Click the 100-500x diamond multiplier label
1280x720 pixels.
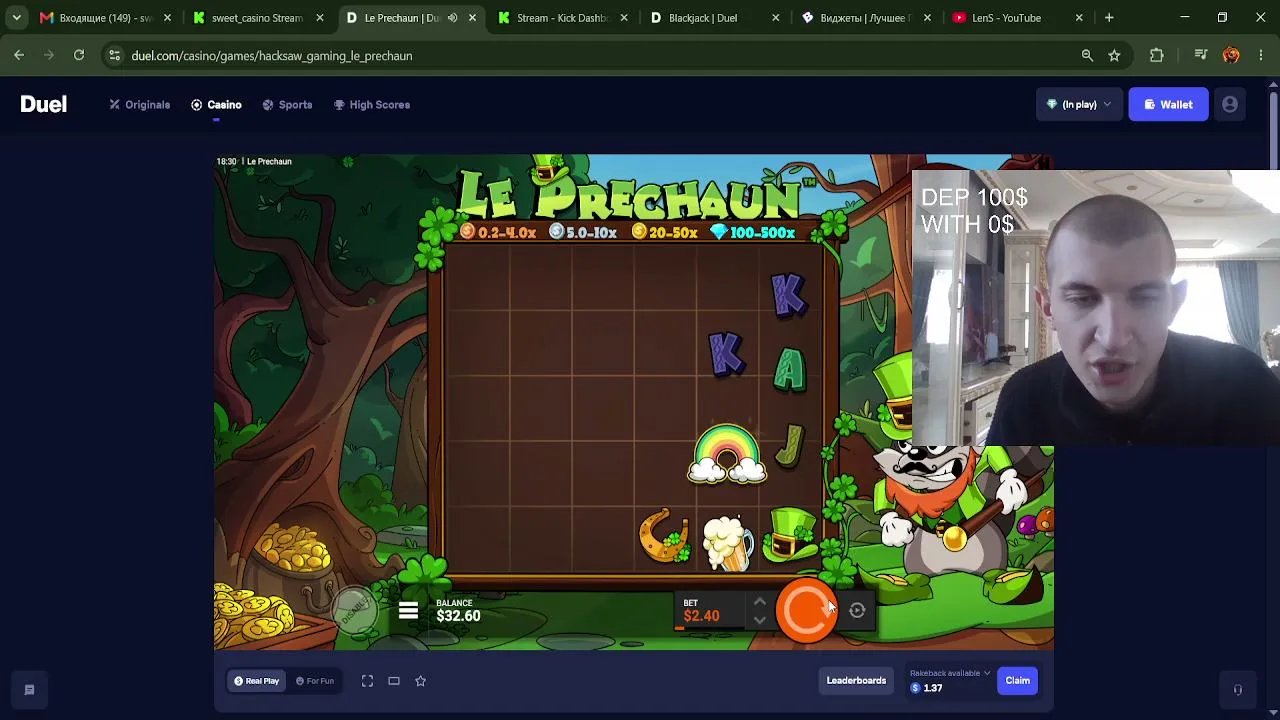point(752,233)
